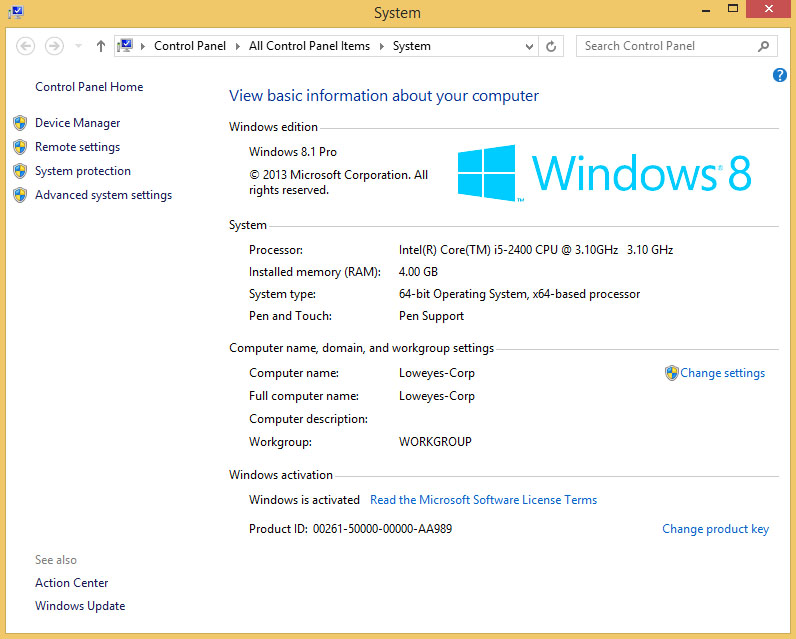Select the 'Windows 8.1 Pro' edition text

293,152
